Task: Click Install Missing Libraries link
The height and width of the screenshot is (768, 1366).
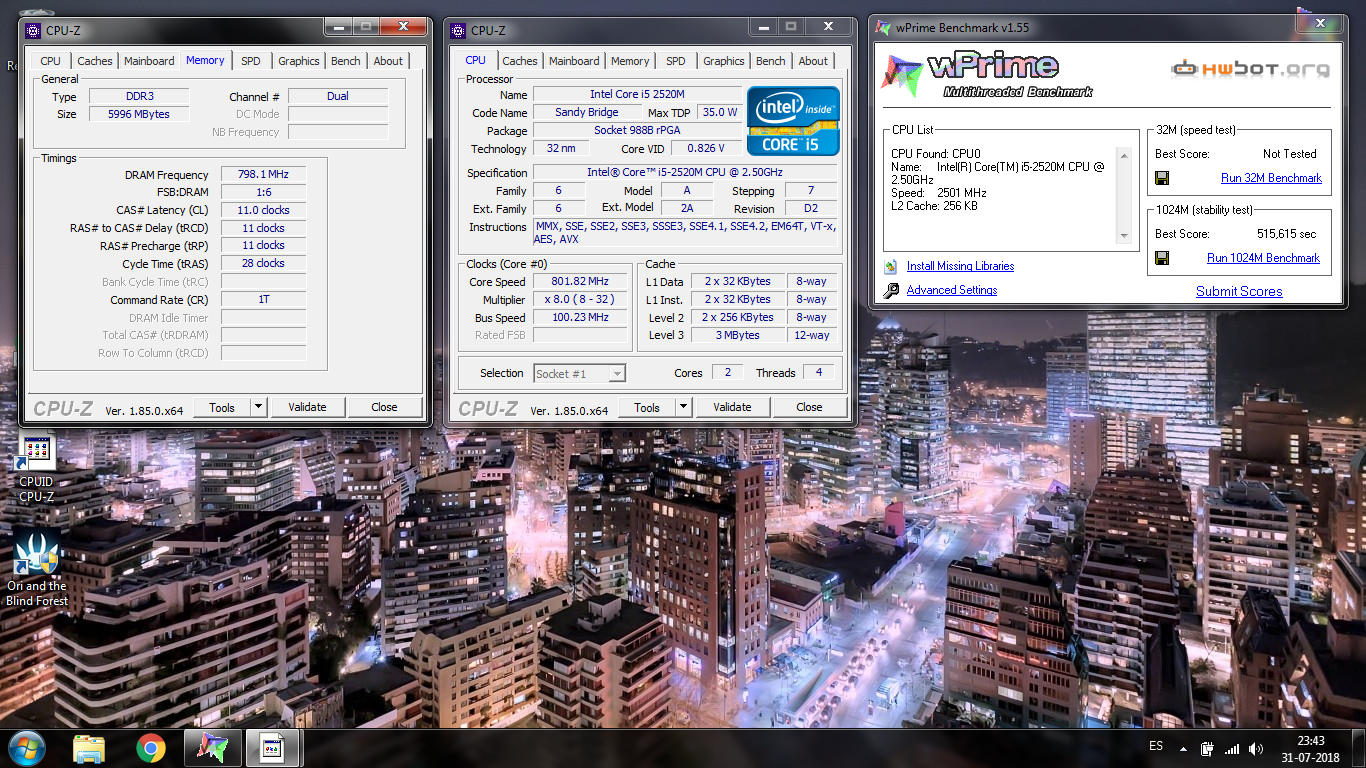Action: 960,266
